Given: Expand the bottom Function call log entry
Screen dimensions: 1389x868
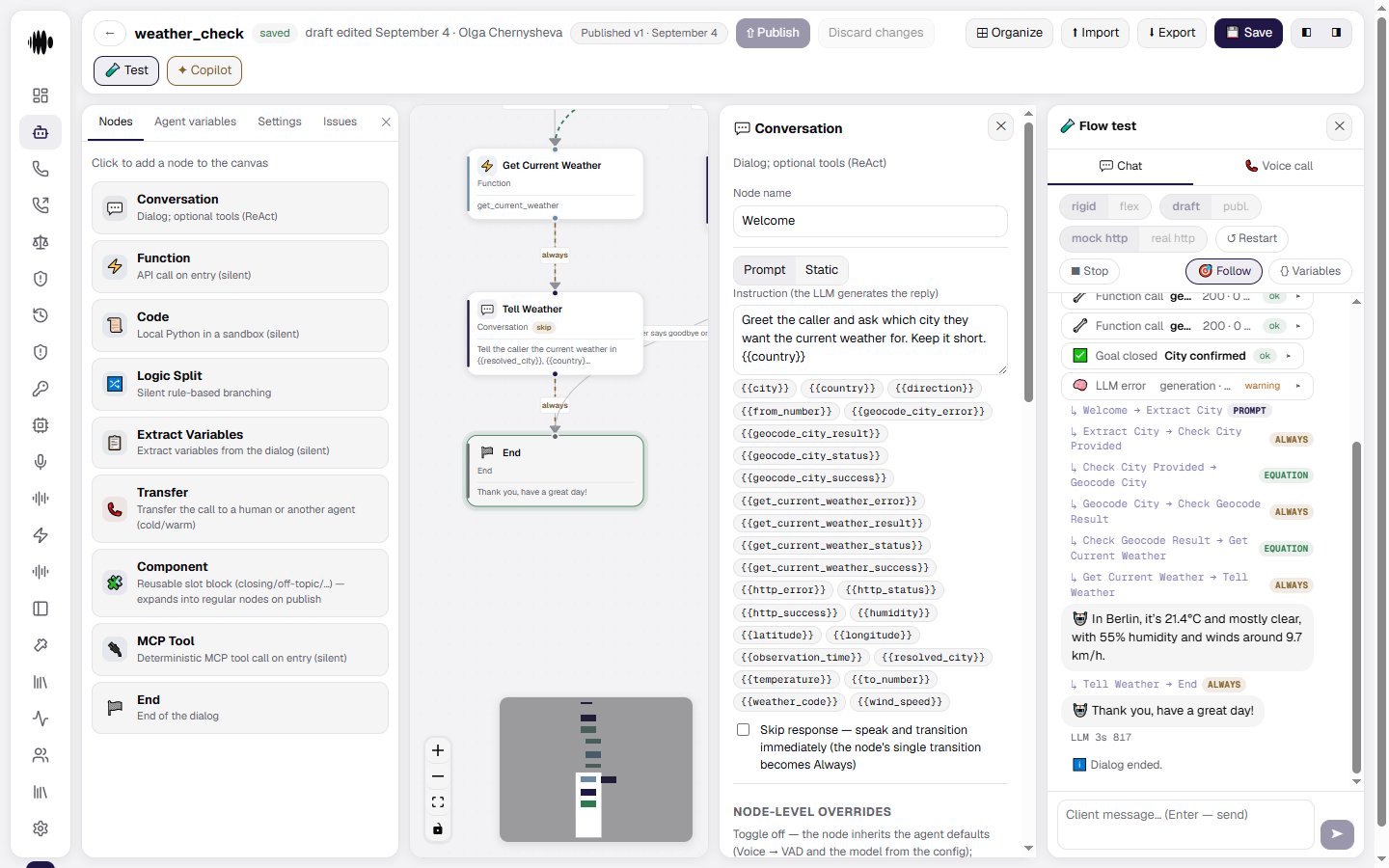Looking at the screenshot, I should pyautogui.click(x=1187, y=326).
